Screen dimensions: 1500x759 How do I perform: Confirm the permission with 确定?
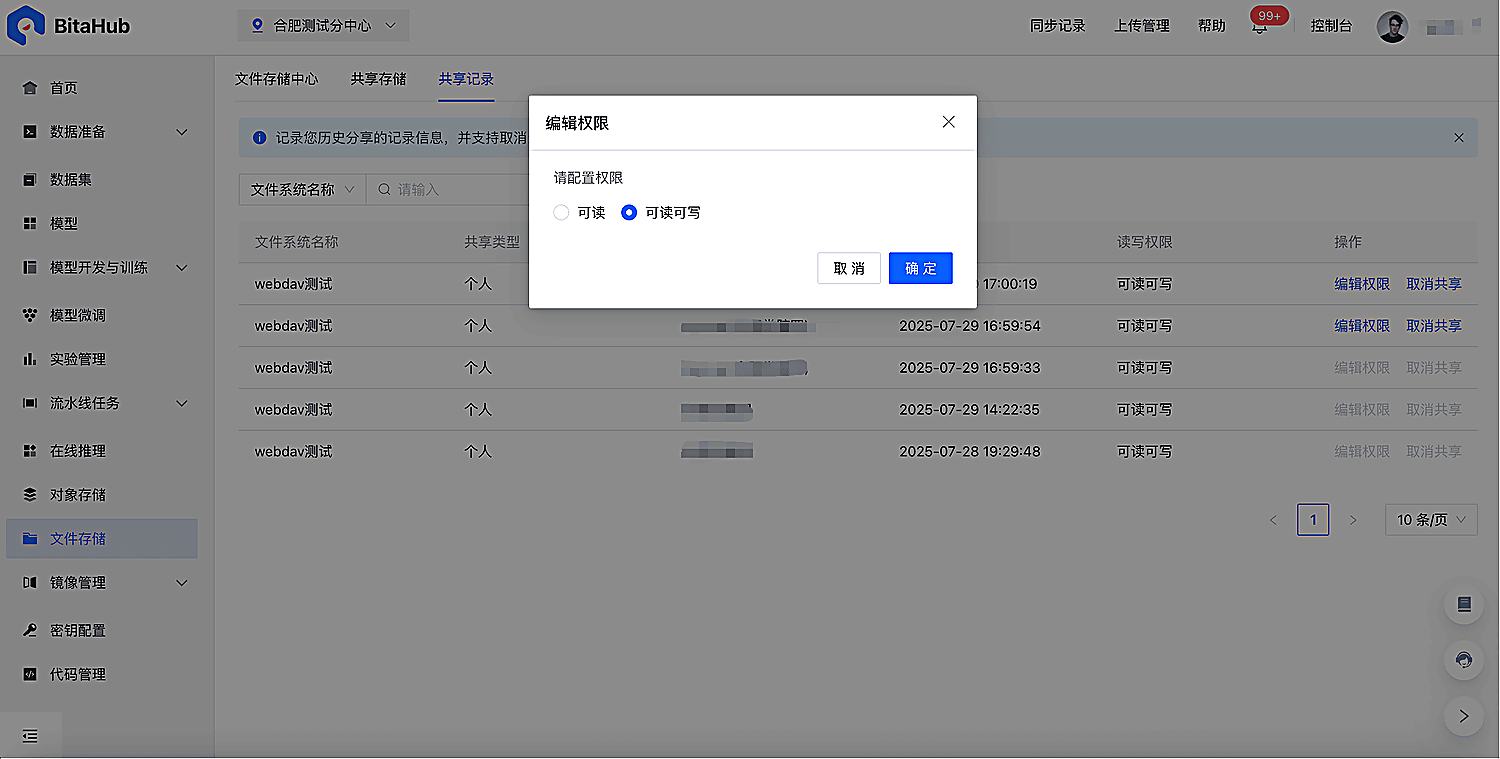click(x=921, y=268)
